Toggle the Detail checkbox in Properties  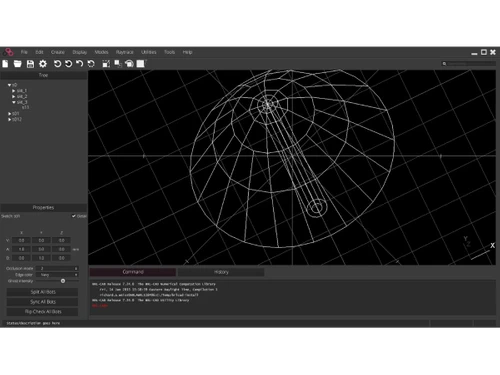[x=74, y=216]
